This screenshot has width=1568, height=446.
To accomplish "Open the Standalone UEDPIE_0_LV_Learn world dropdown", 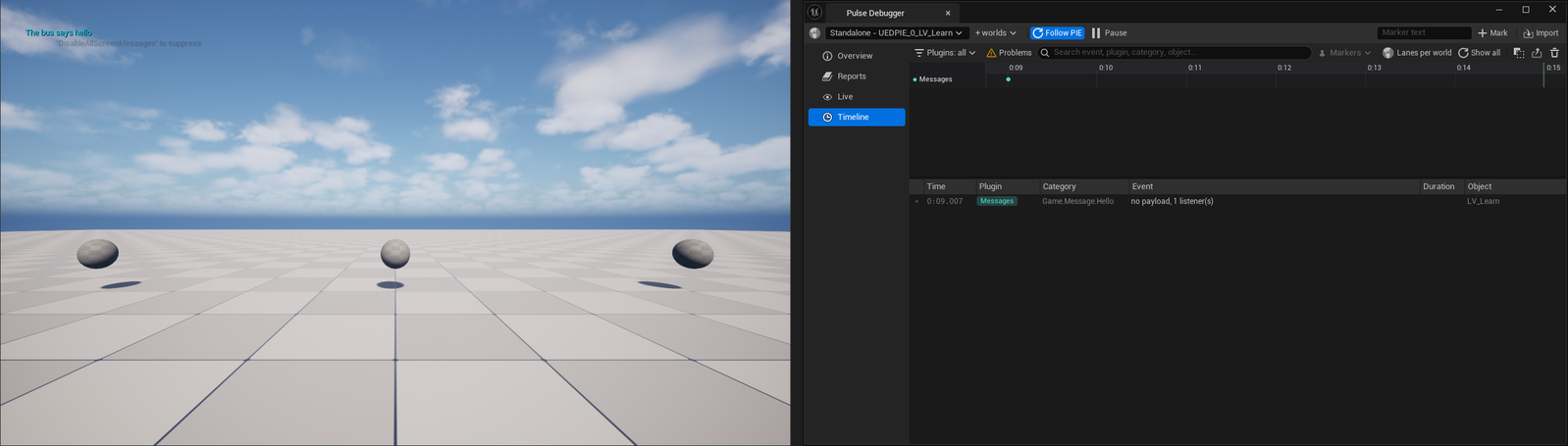I will pyautogui.click(x=896, y=33).
